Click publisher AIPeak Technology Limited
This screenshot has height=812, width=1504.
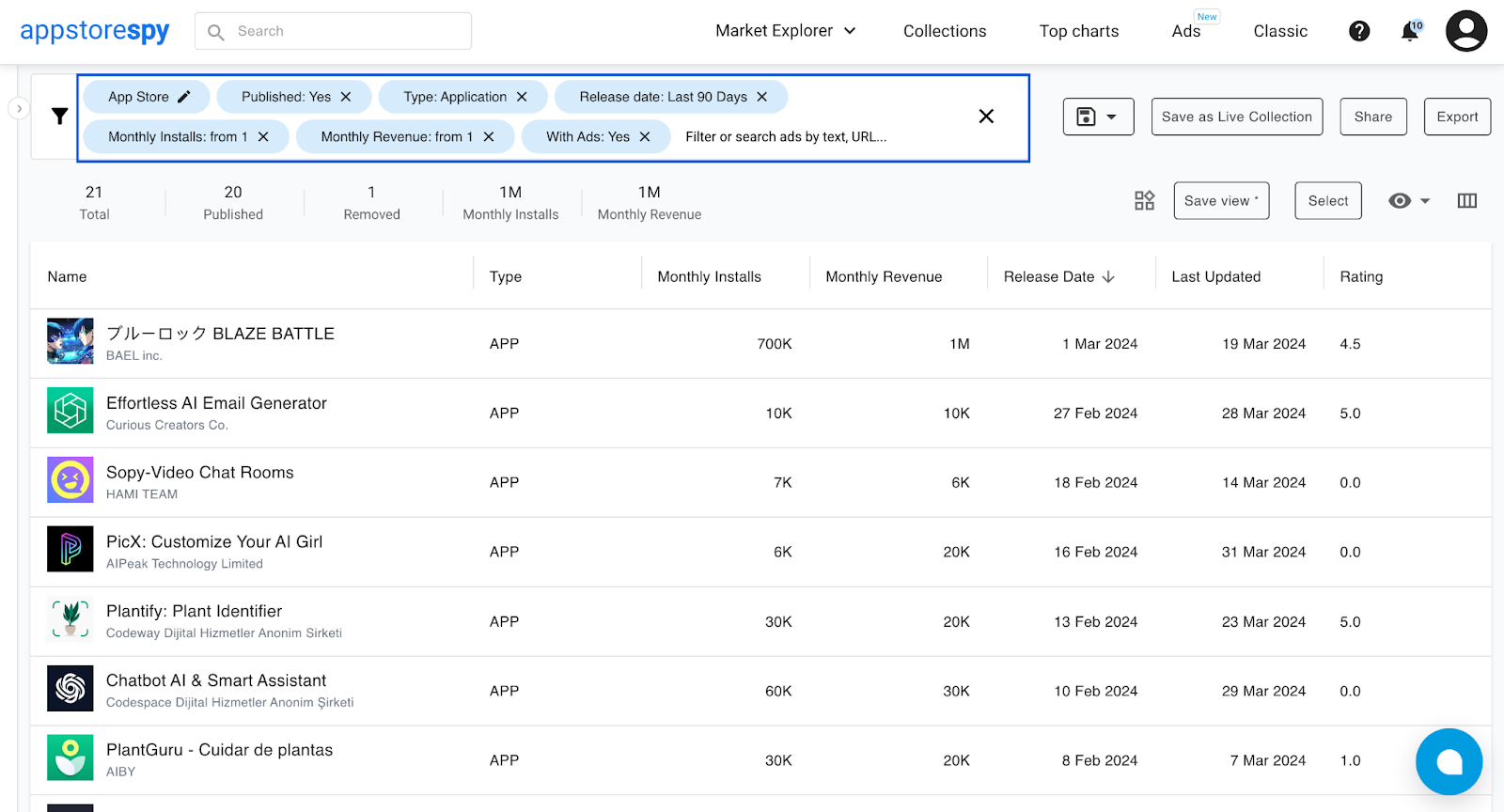click(184, 564)
